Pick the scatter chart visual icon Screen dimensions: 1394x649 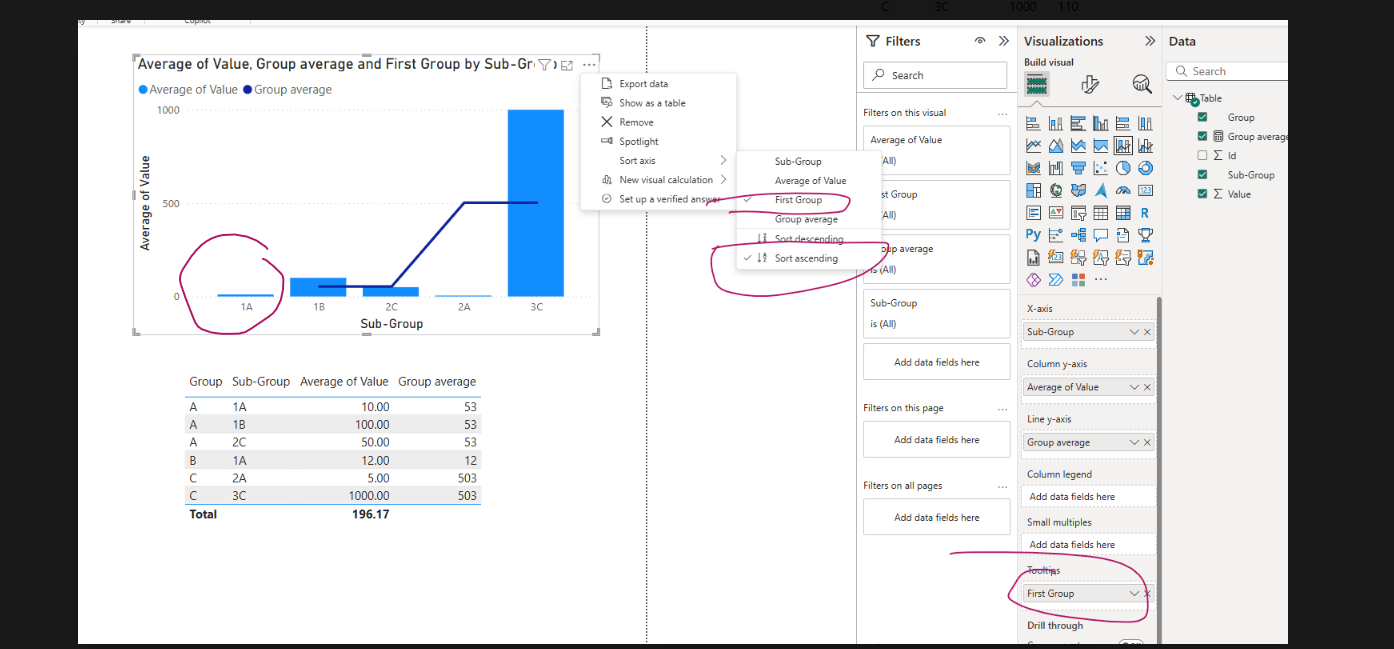(x=1100, y=168)
